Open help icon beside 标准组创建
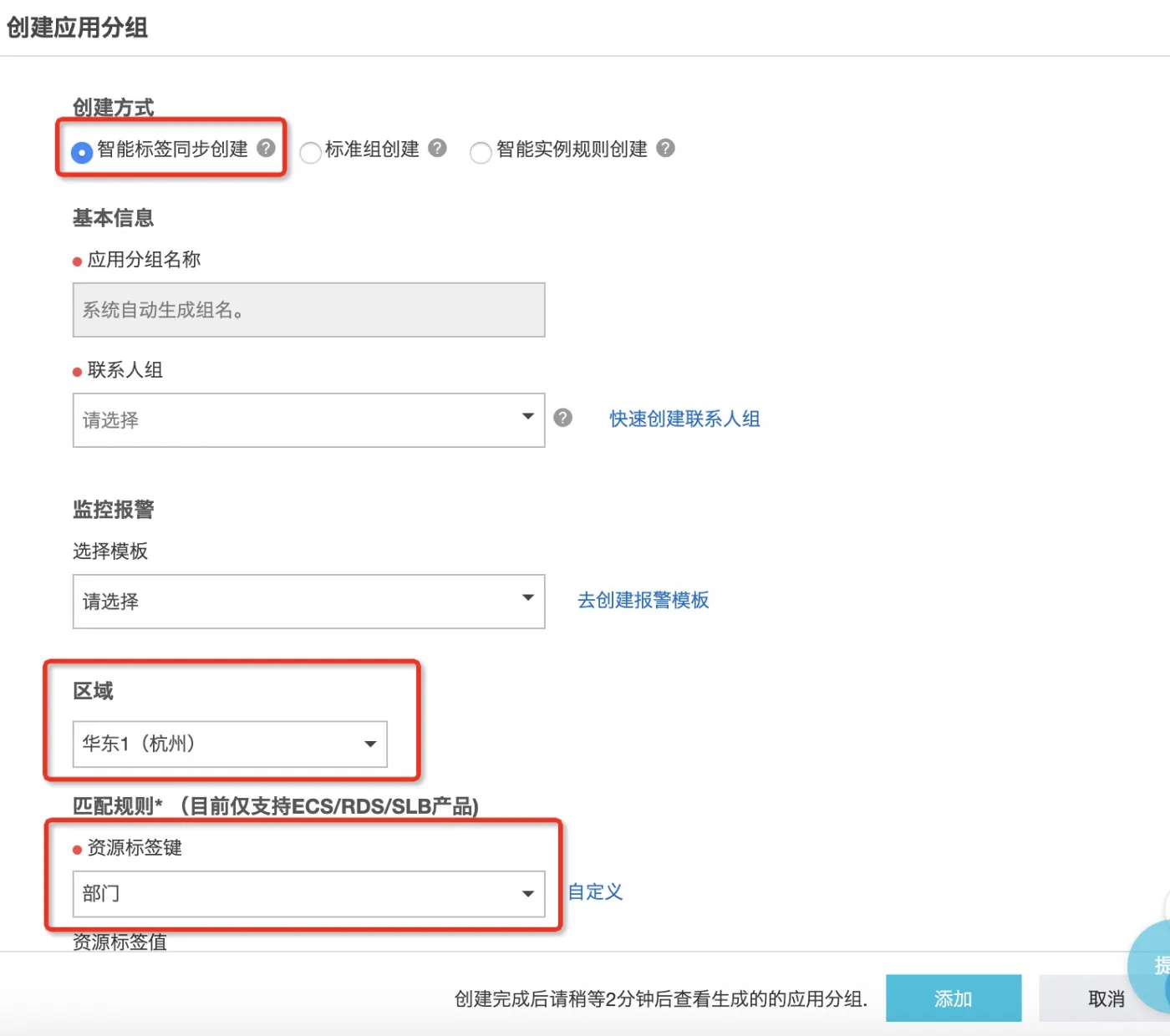The width and height of the screenshot is (1170, 1036). coord(437,148)
